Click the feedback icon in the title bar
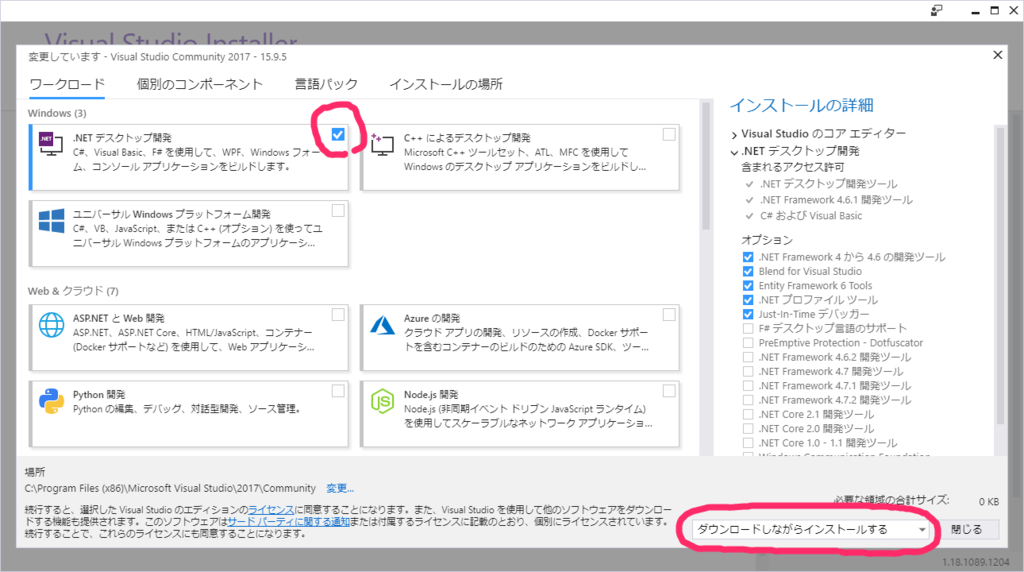The image size is (1024, 572). tap(936, 10)
